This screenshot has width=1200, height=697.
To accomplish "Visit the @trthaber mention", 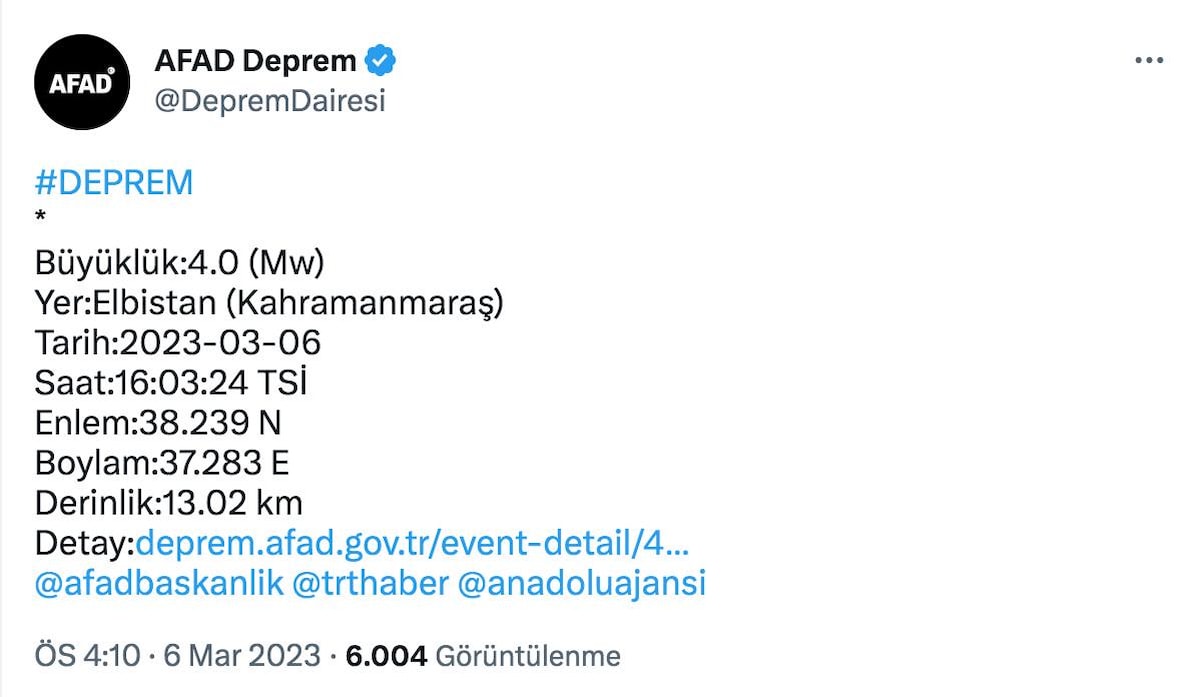I will pyautogui.click(x=370, y=583).
